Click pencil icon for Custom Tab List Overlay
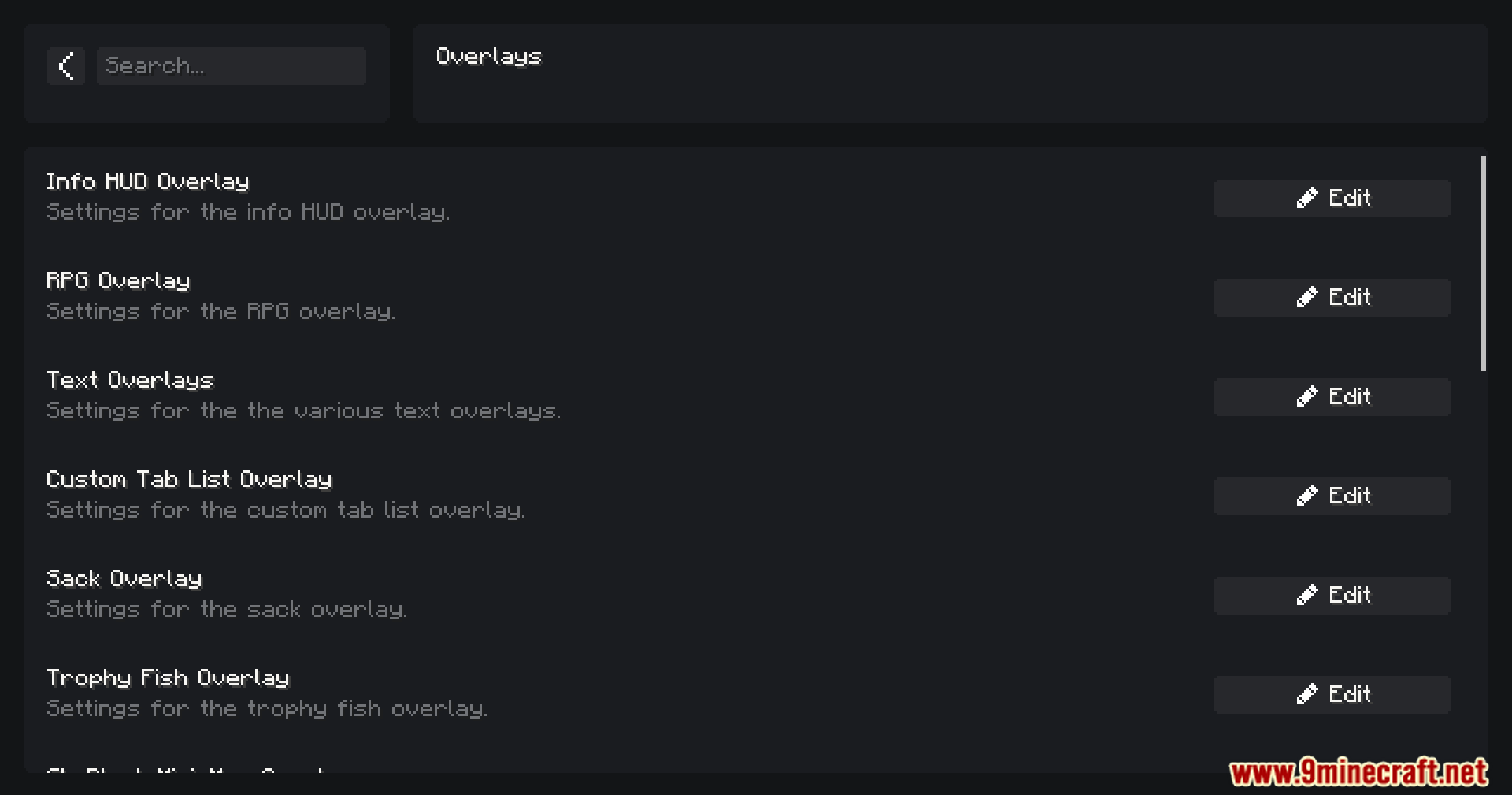This screenshot has width=1512, height=795. [x=1307, y=496]
